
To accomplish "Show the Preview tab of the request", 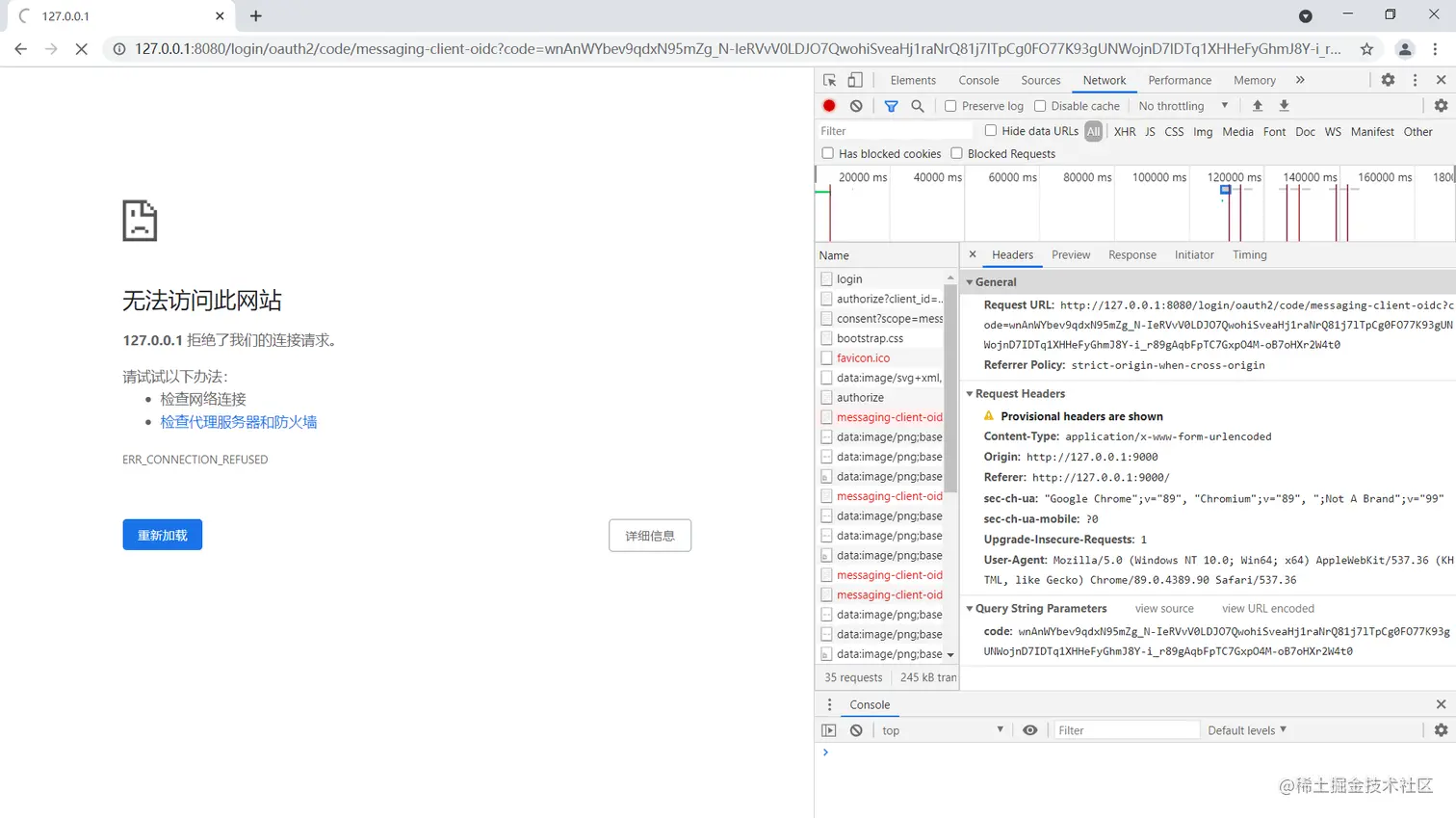I will (1071, 254).
